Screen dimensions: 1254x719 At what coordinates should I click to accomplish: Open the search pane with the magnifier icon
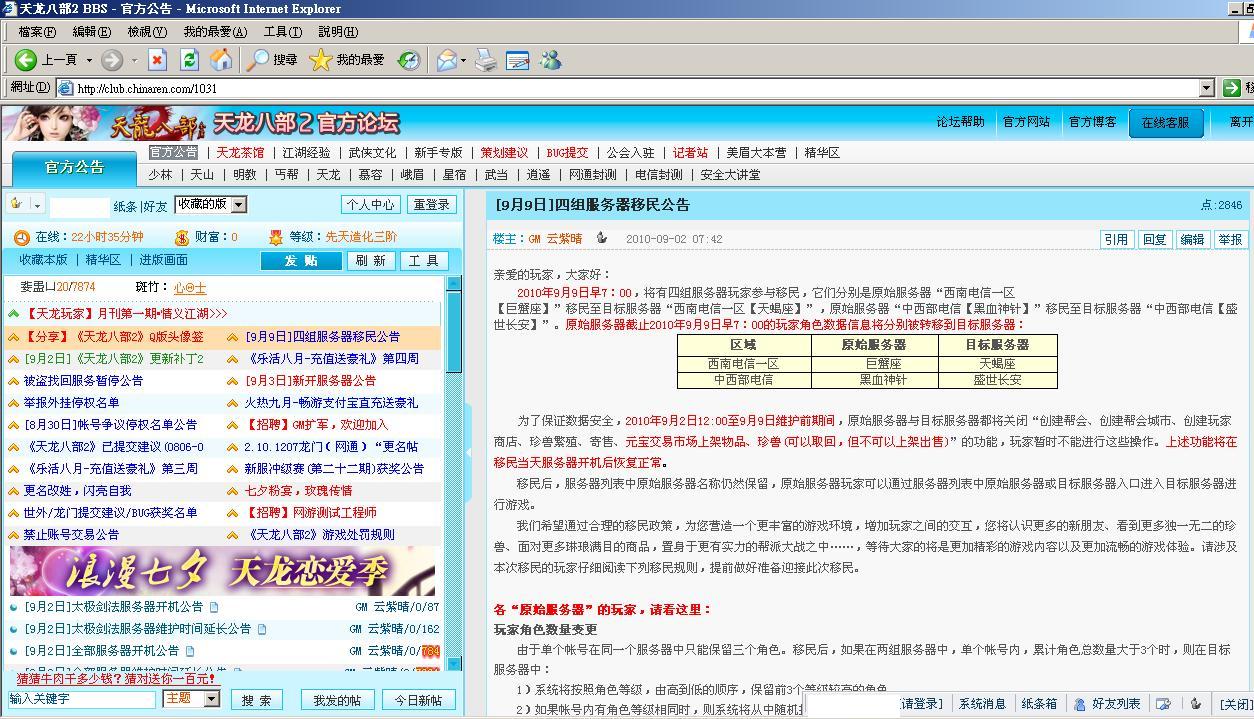pyautogui.click(x=258, y=60)
